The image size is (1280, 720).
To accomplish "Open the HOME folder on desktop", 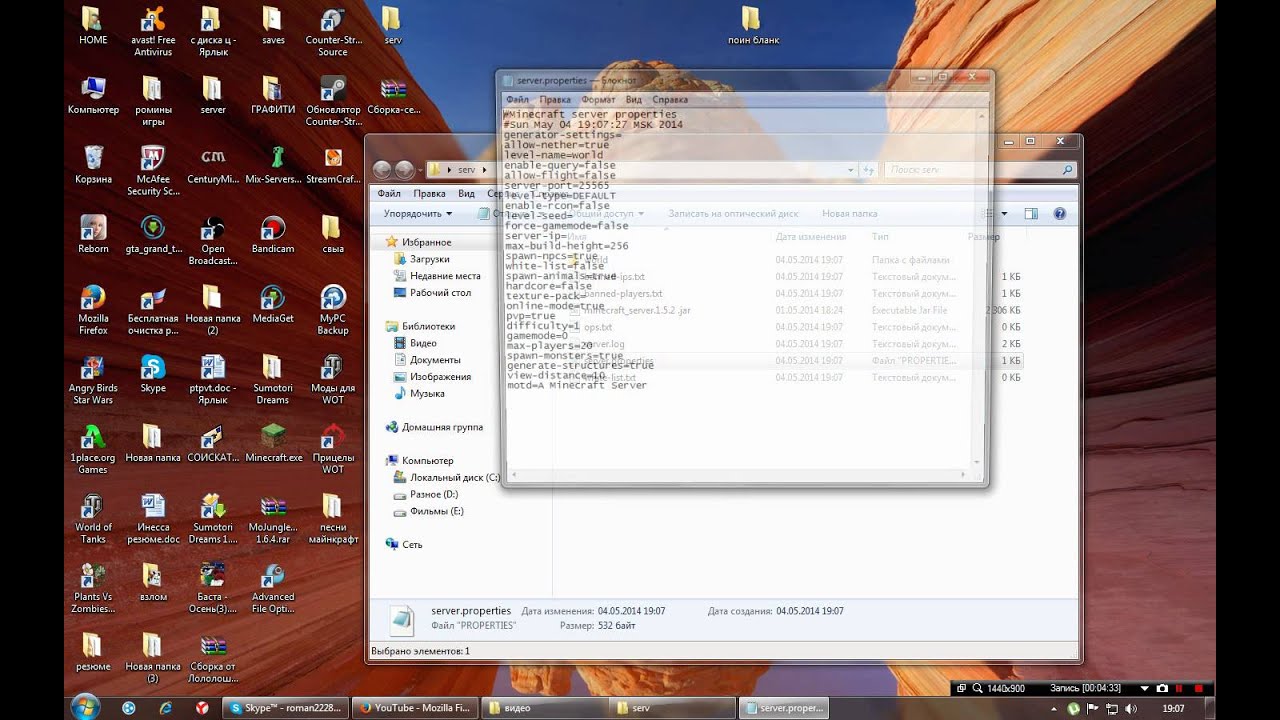I will click(x=93, y=26).
